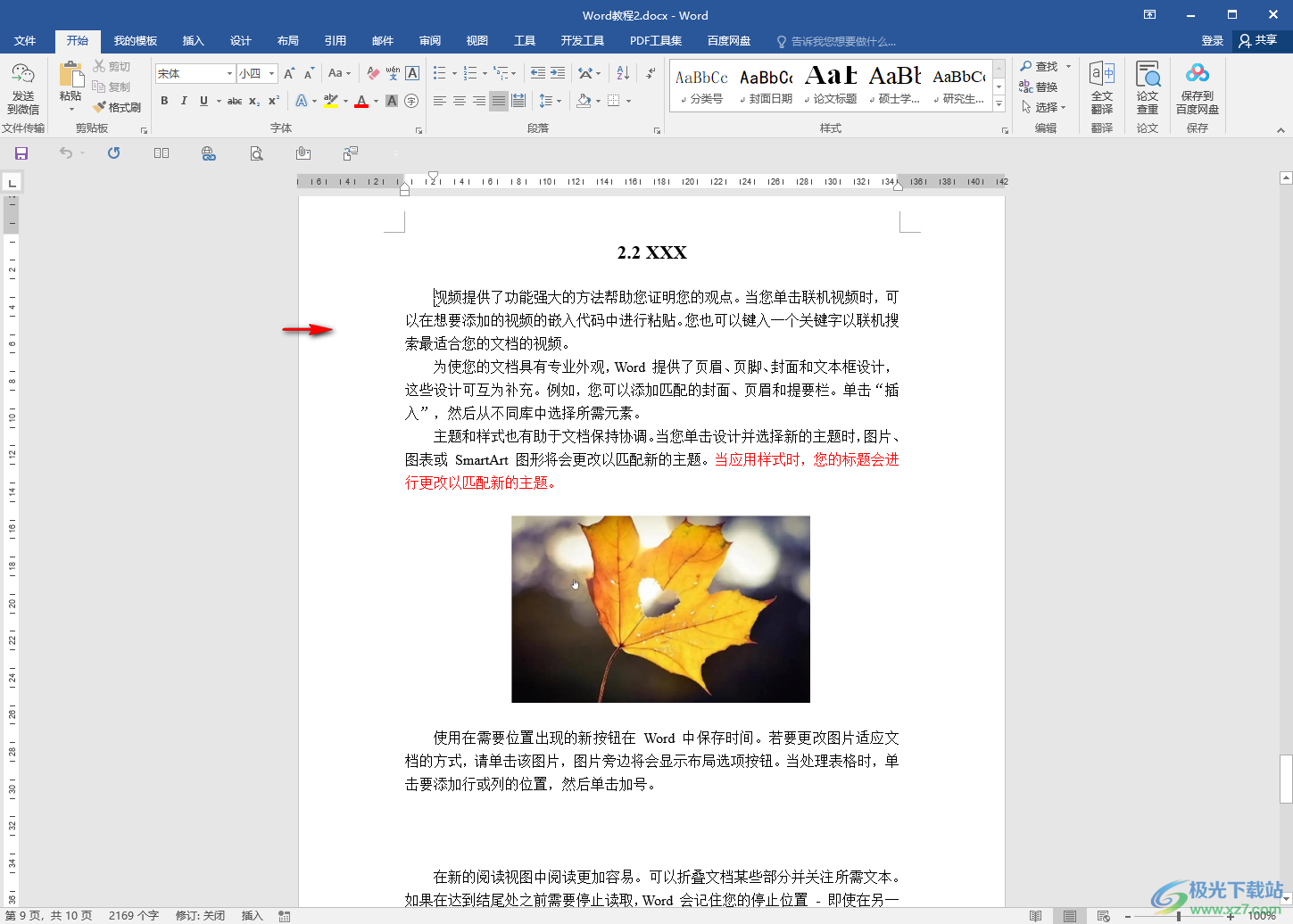Click the 替换 replace button
This screenshot has width=1293, height=924.
(x=1039, y=87)
